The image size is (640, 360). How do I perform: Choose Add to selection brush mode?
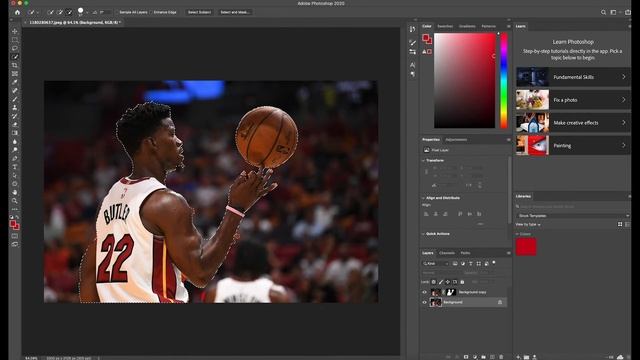tap(60, 12)
